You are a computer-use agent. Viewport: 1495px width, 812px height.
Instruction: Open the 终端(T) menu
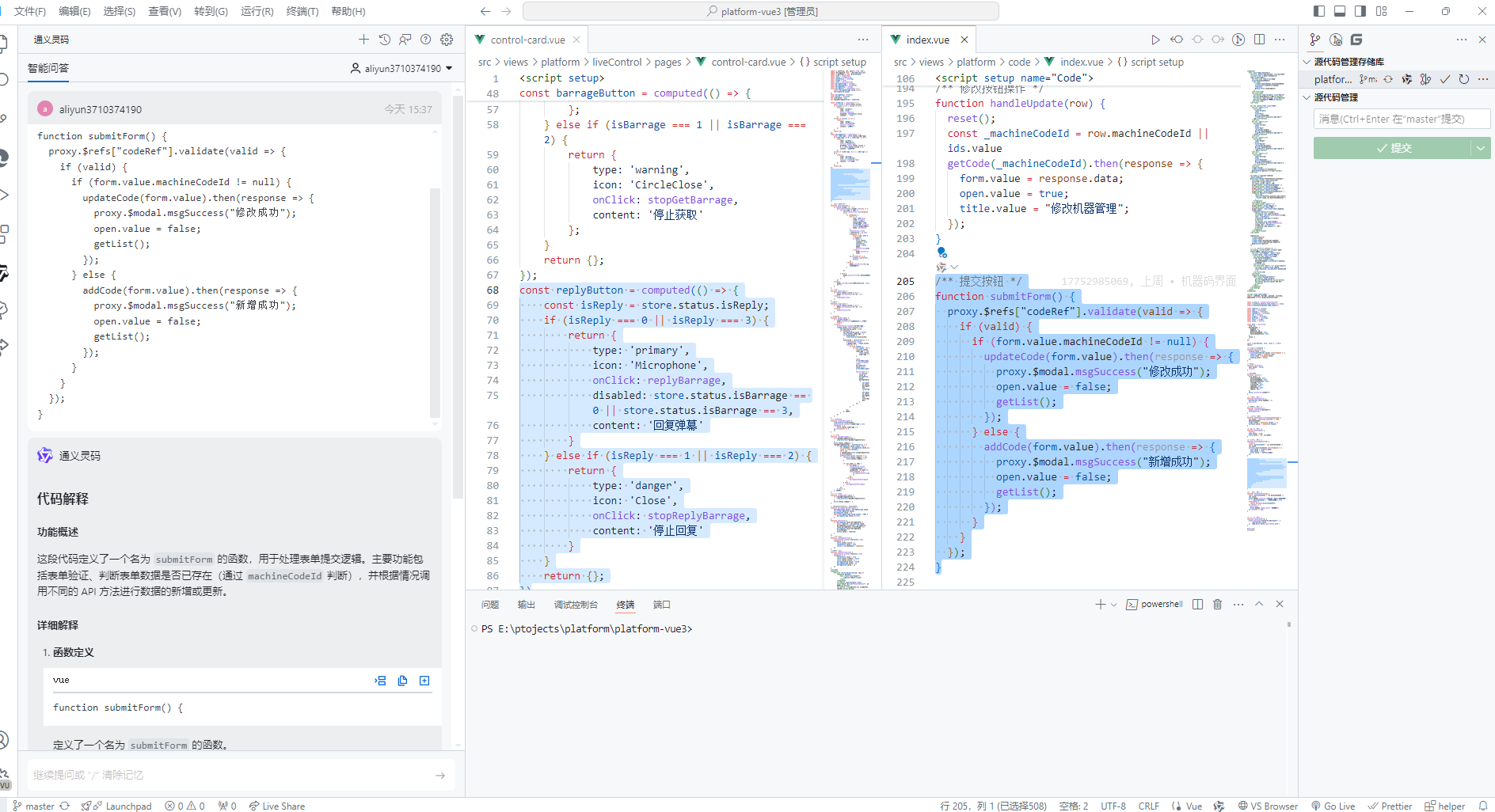pos(302,11)
